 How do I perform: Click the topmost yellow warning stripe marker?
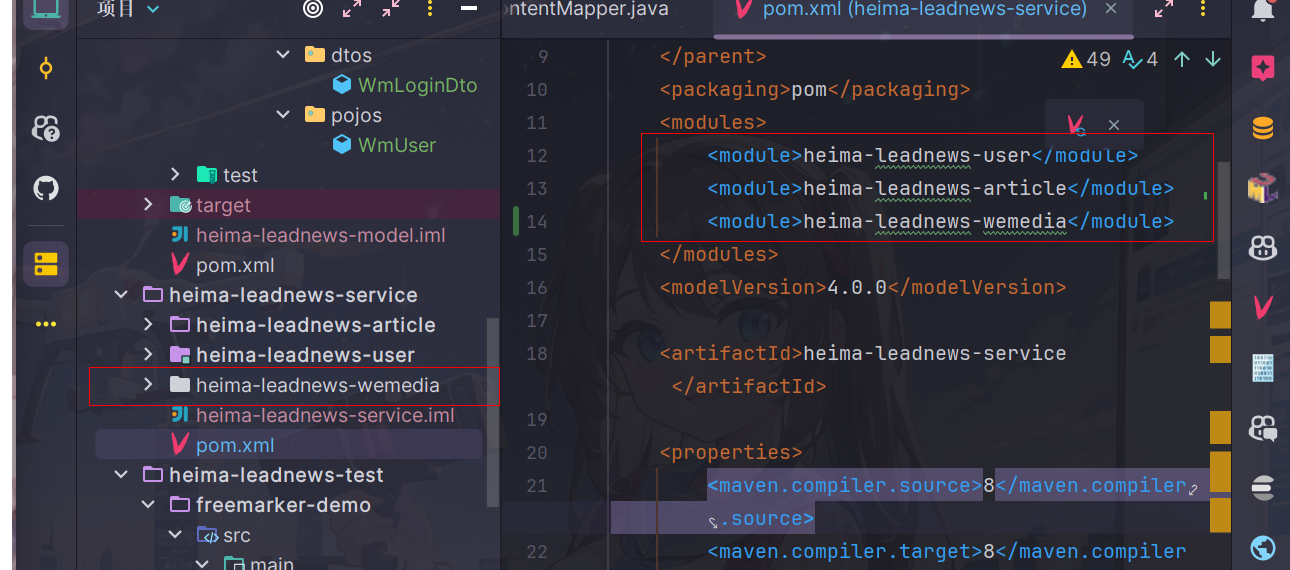[x=1220, y=316]
